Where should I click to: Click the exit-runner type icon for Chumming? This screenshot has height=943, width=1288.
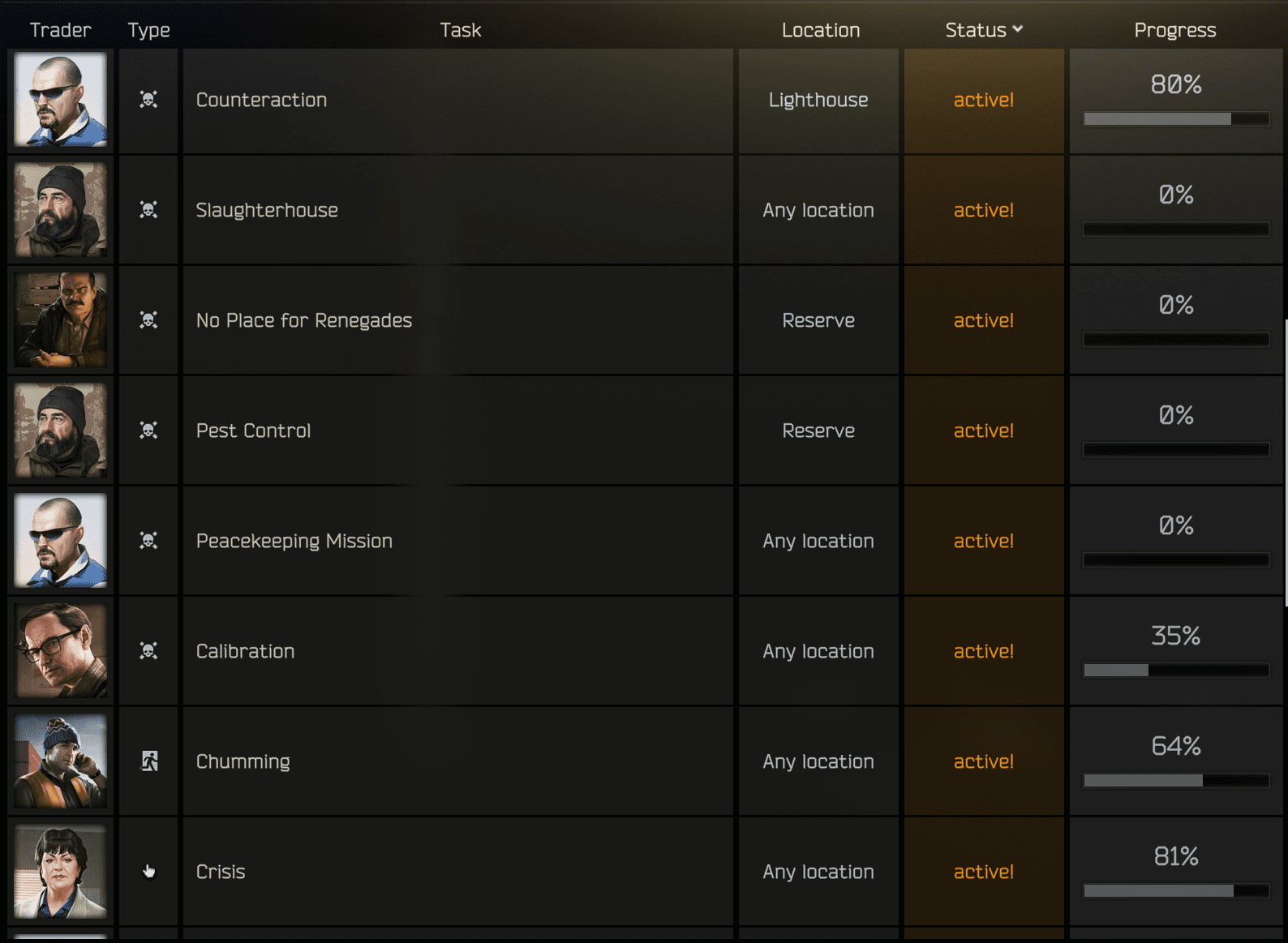(149, 761)
